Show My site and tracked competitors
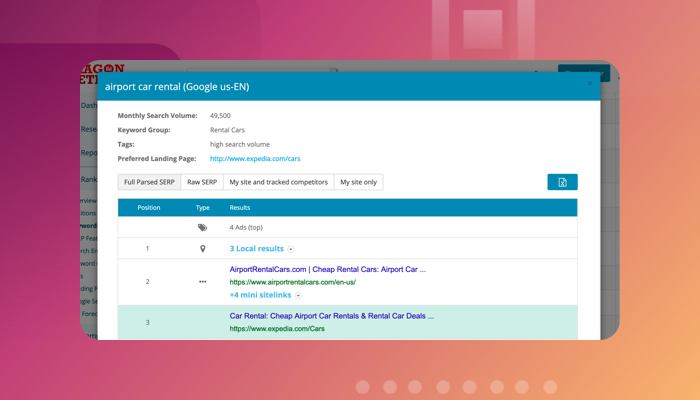Viewport: 700px width, 400px height. 278,182
